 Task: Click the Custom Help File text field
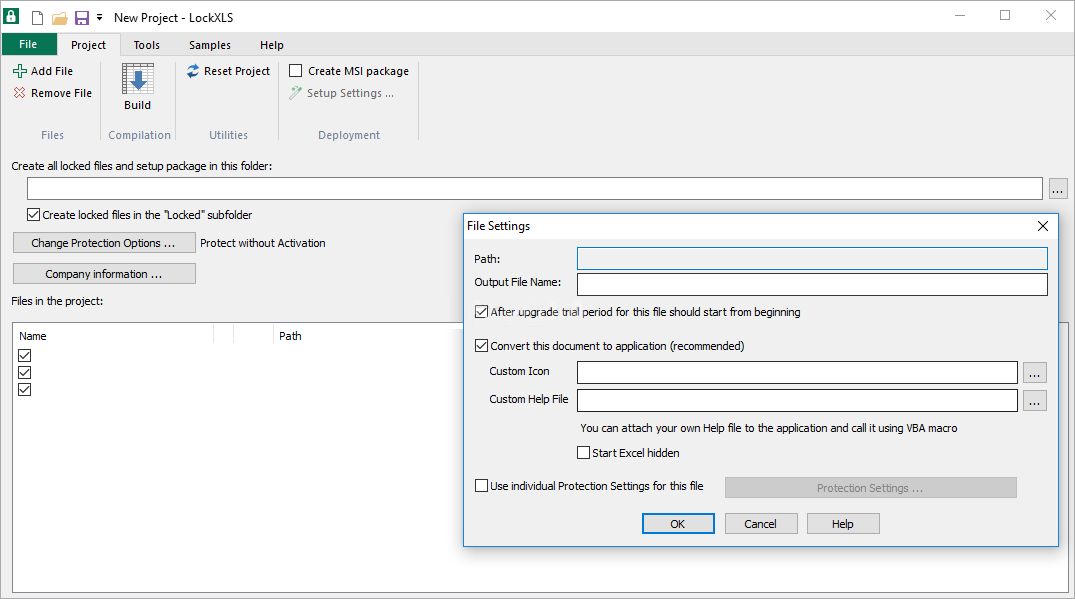click(x=797, y=400)
